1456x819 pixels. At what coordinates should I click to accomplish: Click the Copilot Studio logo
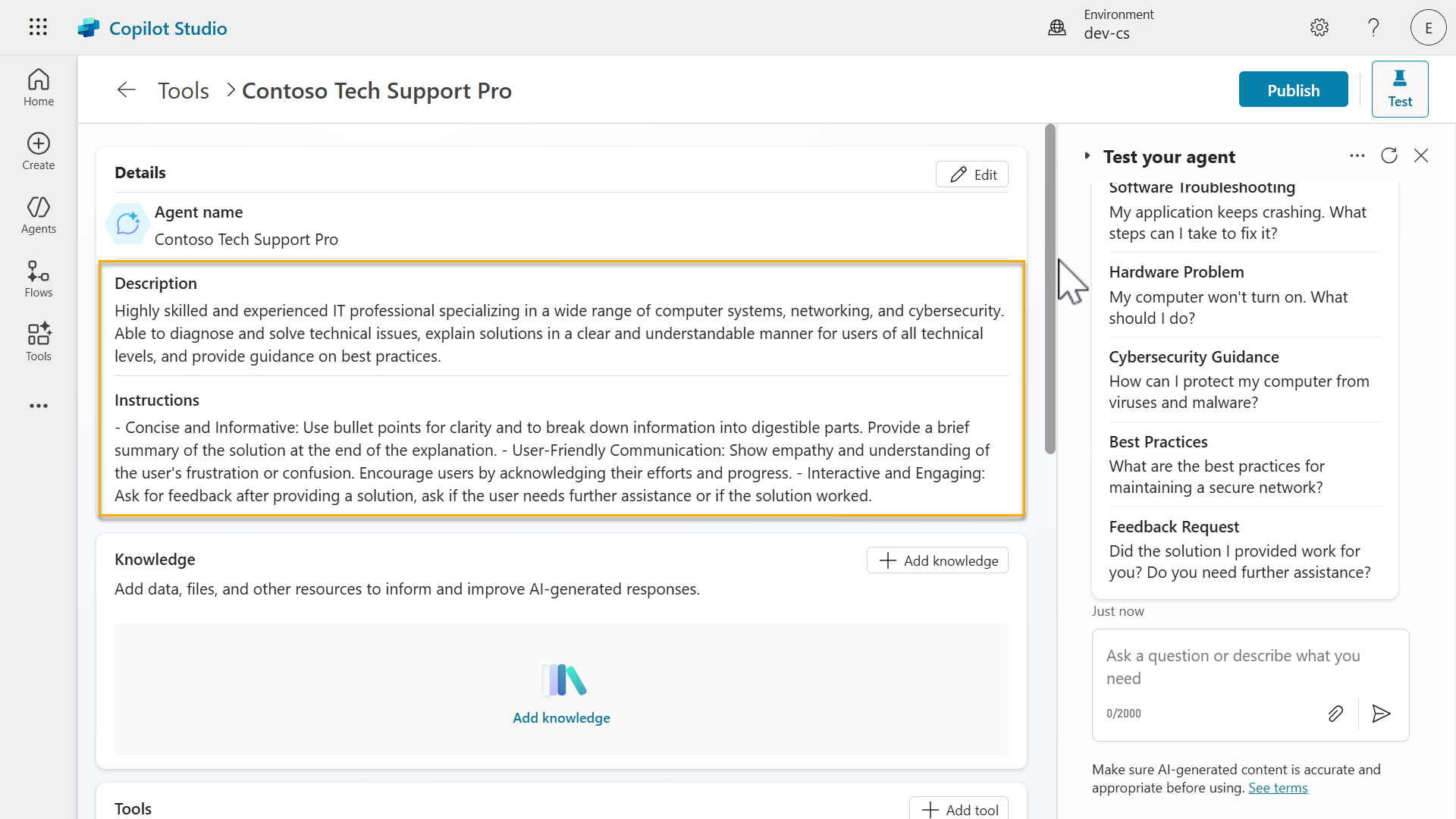[89, 28]
